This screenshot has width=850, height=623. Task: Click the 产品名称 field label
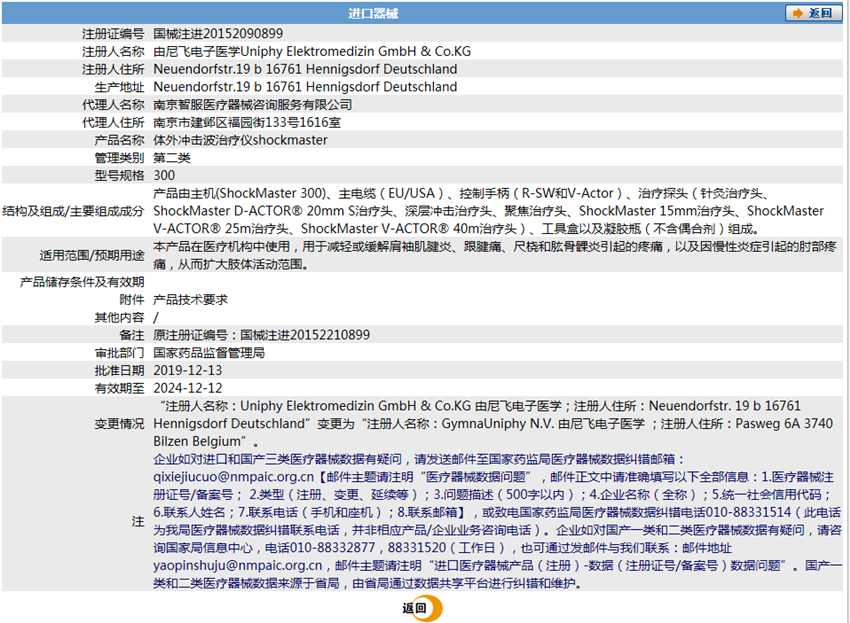coord(119,140)
